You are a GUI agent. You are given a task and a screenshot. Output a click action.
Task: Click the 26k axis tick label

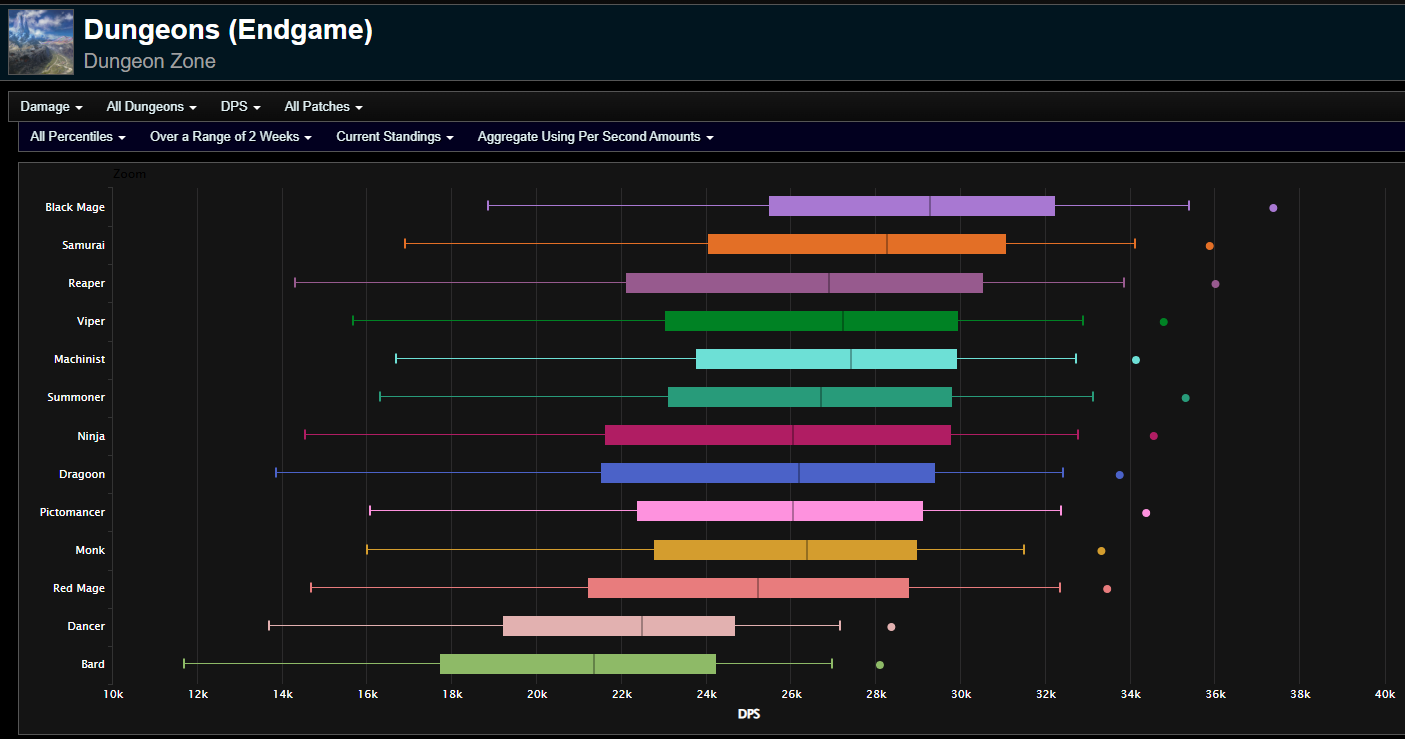click(x=791, y=694)
